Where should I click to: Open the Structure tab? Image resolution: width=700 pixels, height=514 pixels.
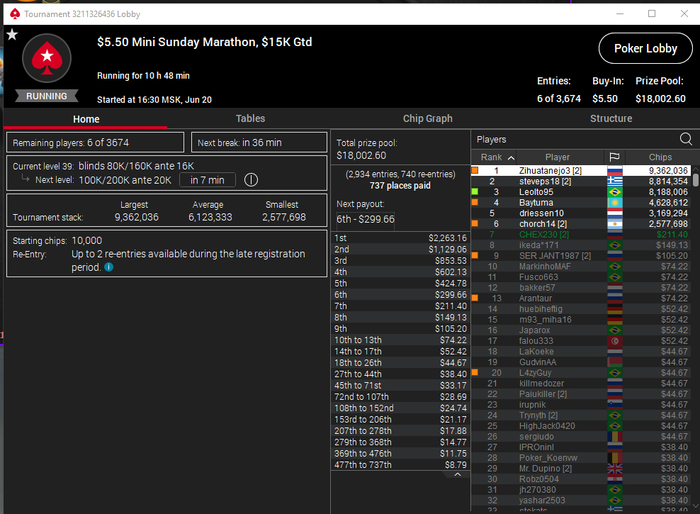click(x=611, y=118)
